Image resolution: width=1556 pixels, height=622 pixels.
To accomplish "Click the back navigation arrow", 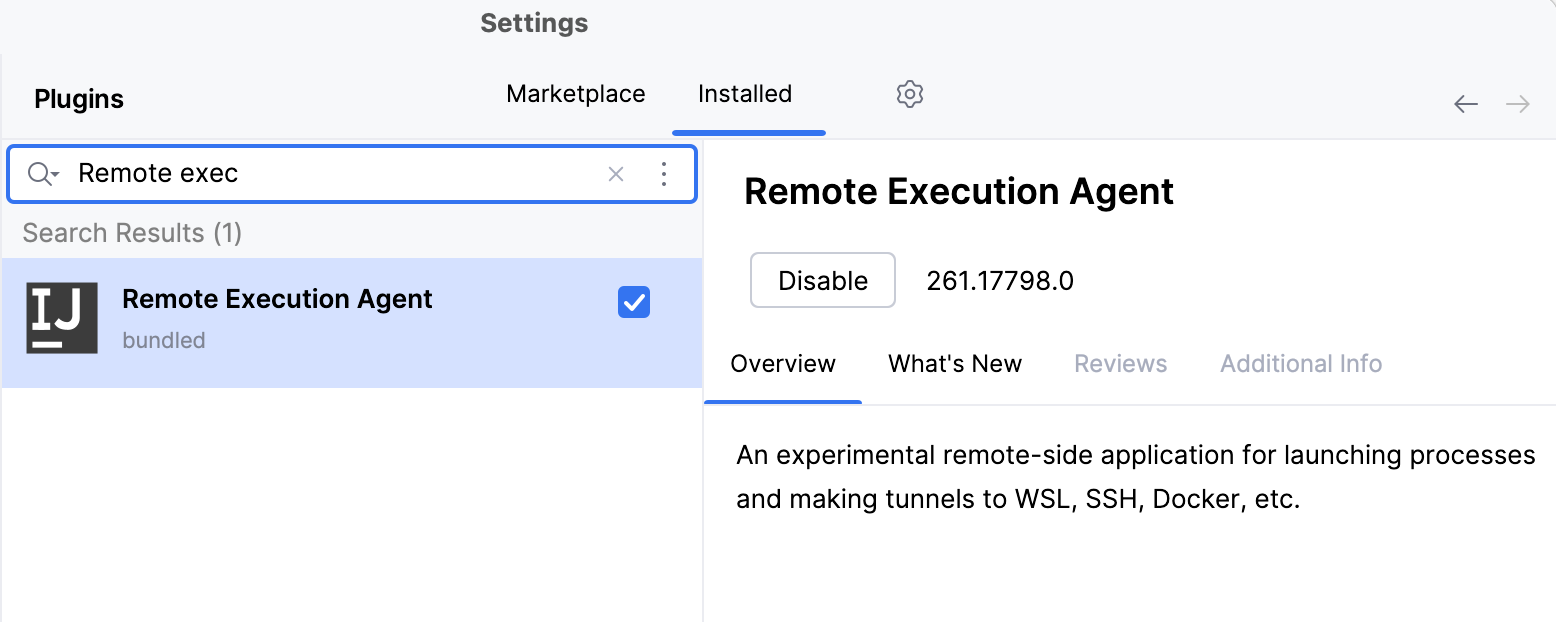I will 1465,103.
